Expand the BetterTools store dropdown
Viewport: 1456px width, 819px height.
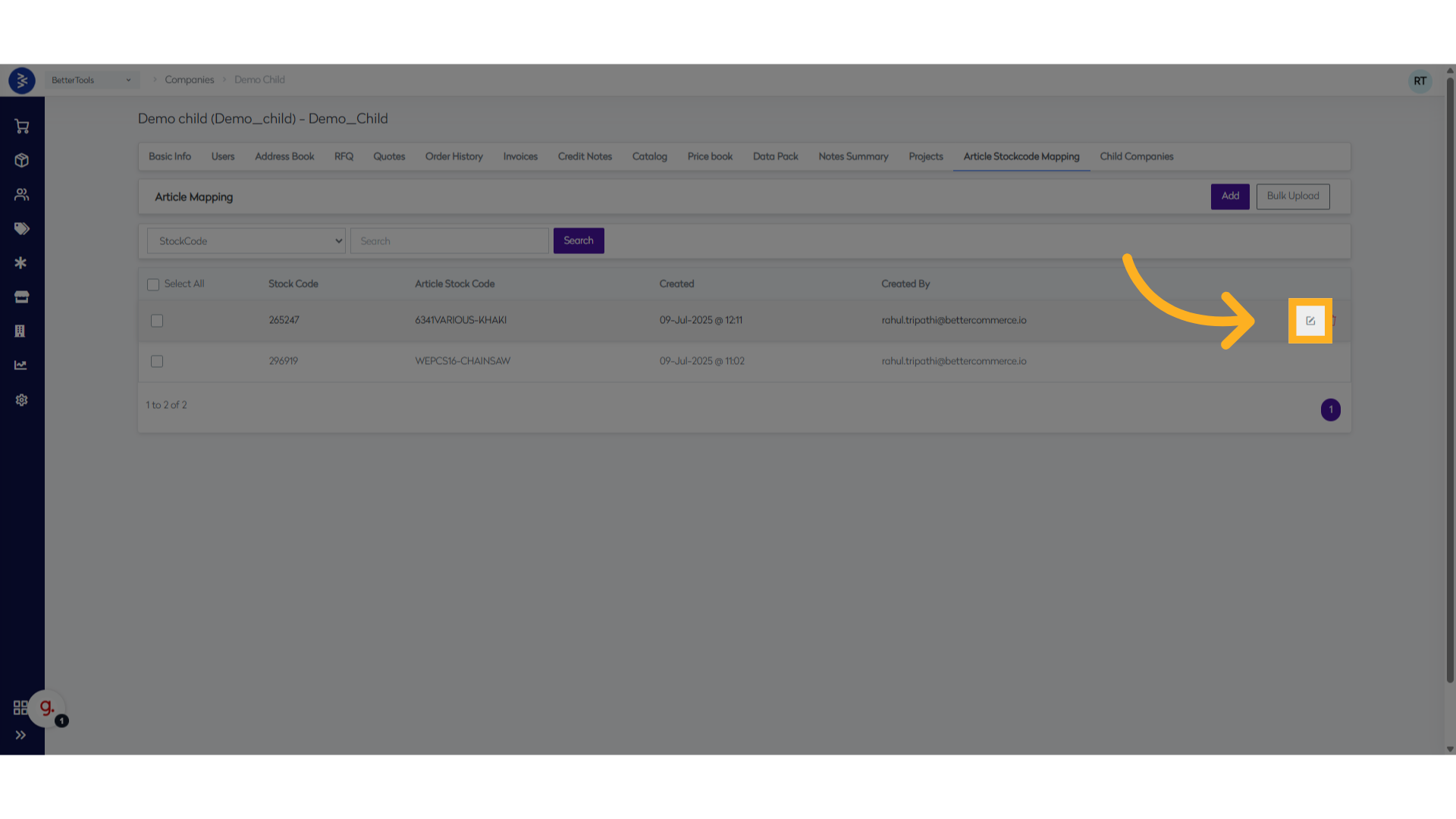91,80
